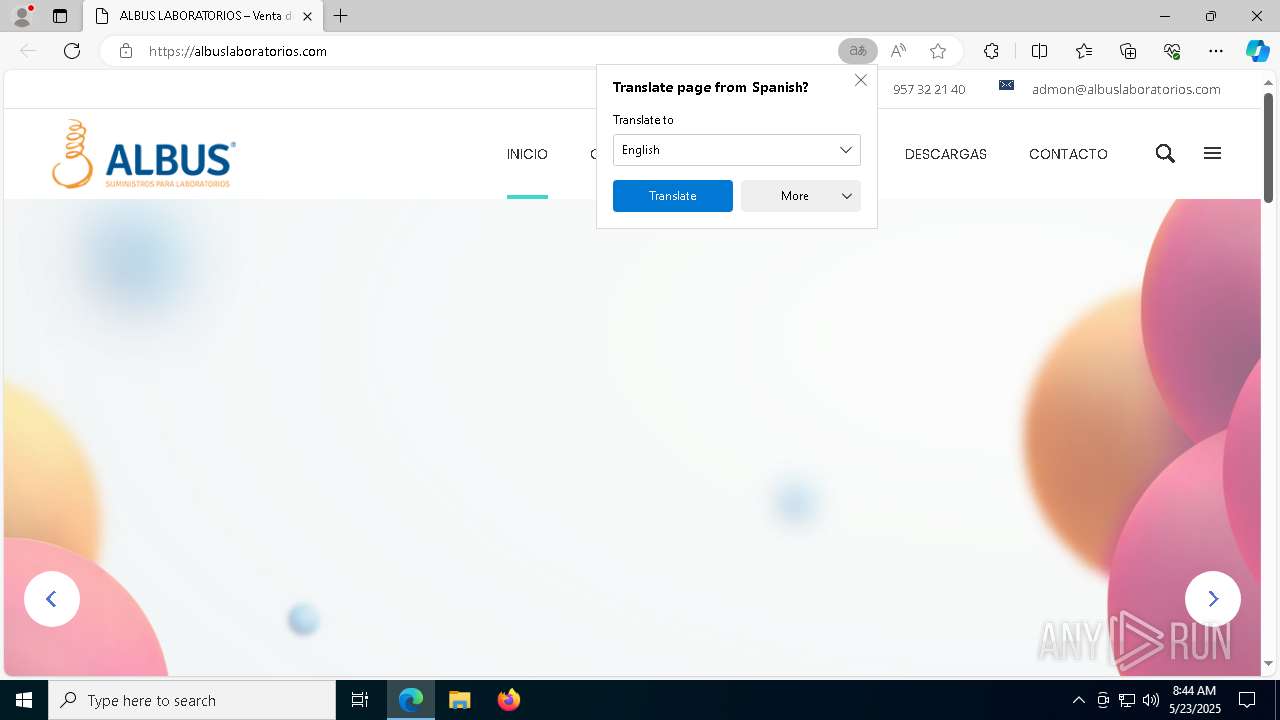Open the website hamburger menu
The height and width of the screenshot is (720, 1280).
point(1212,153)
